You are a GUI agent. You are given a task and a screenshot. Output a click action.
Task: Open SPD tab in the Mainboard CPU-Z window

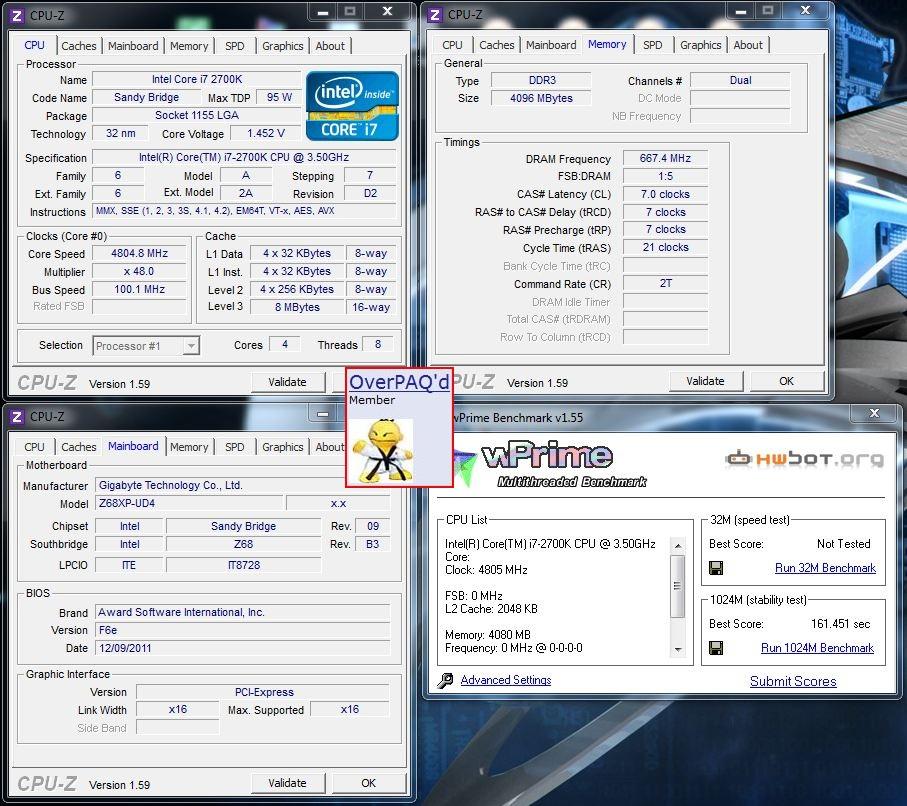coord(234,447)
